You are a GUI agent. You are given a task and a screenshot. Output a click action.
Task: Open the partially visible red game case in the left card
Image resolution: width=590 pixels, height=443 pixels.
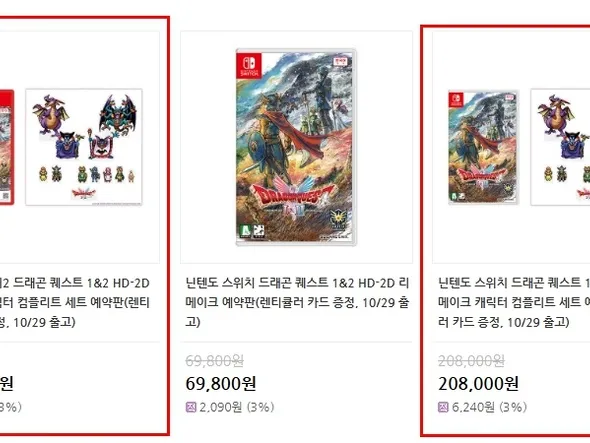(7, 147)
